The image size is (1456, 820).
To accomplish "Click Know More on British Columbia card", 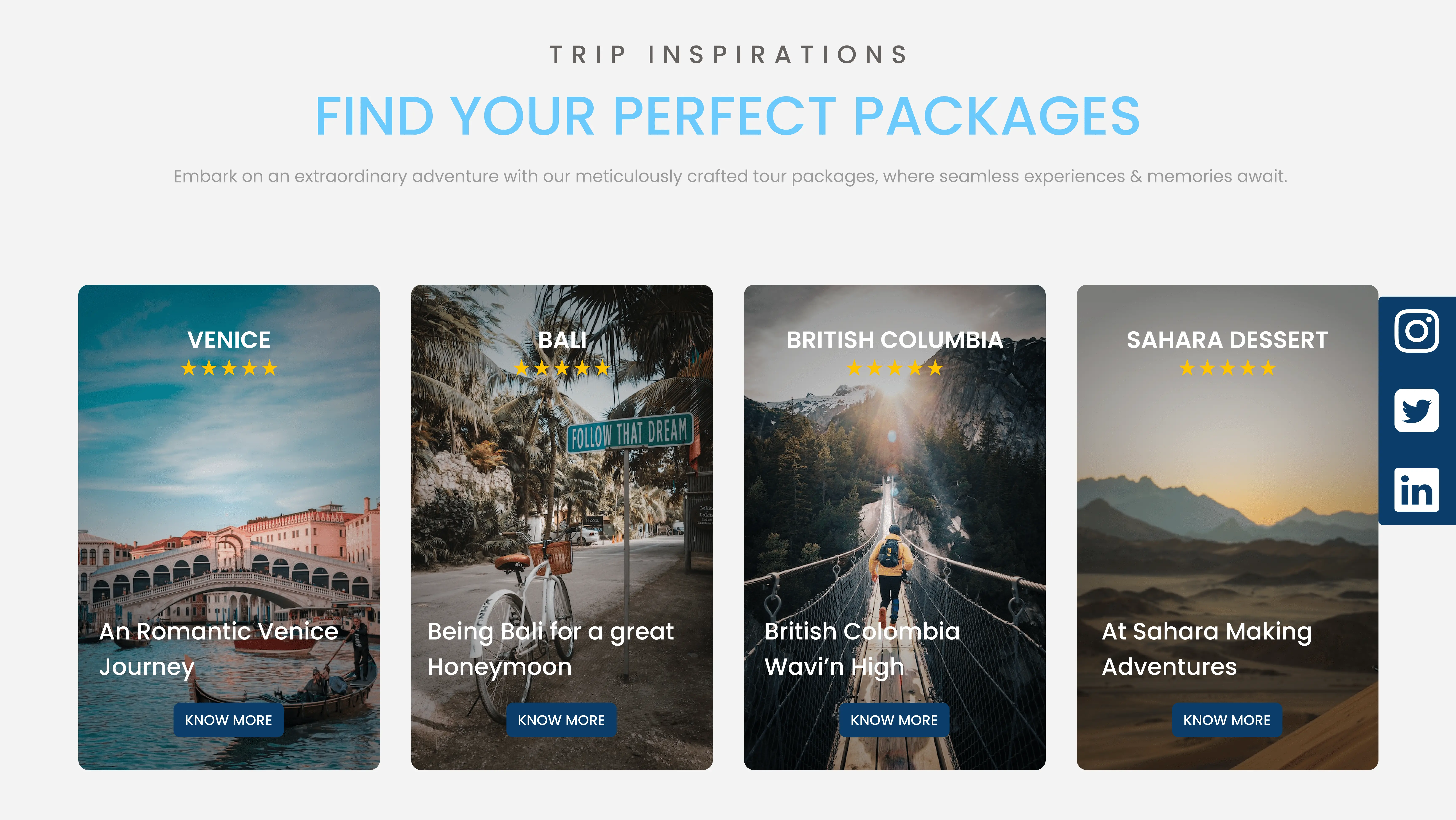I will point(894,720).
